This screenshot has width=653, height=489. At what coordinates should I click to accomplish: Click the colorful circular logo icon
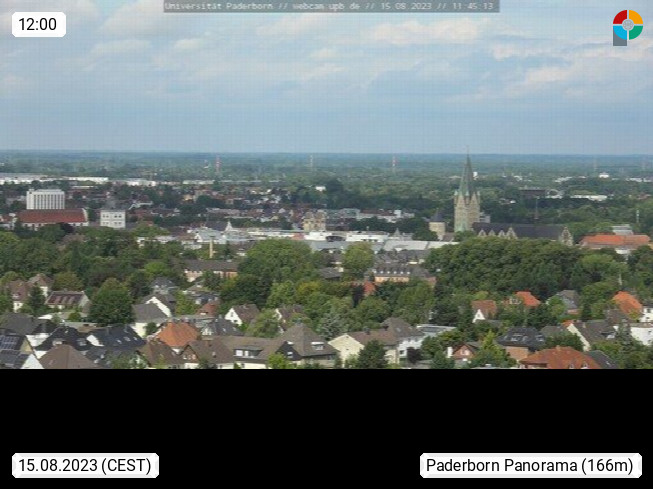tap(628, 27)
